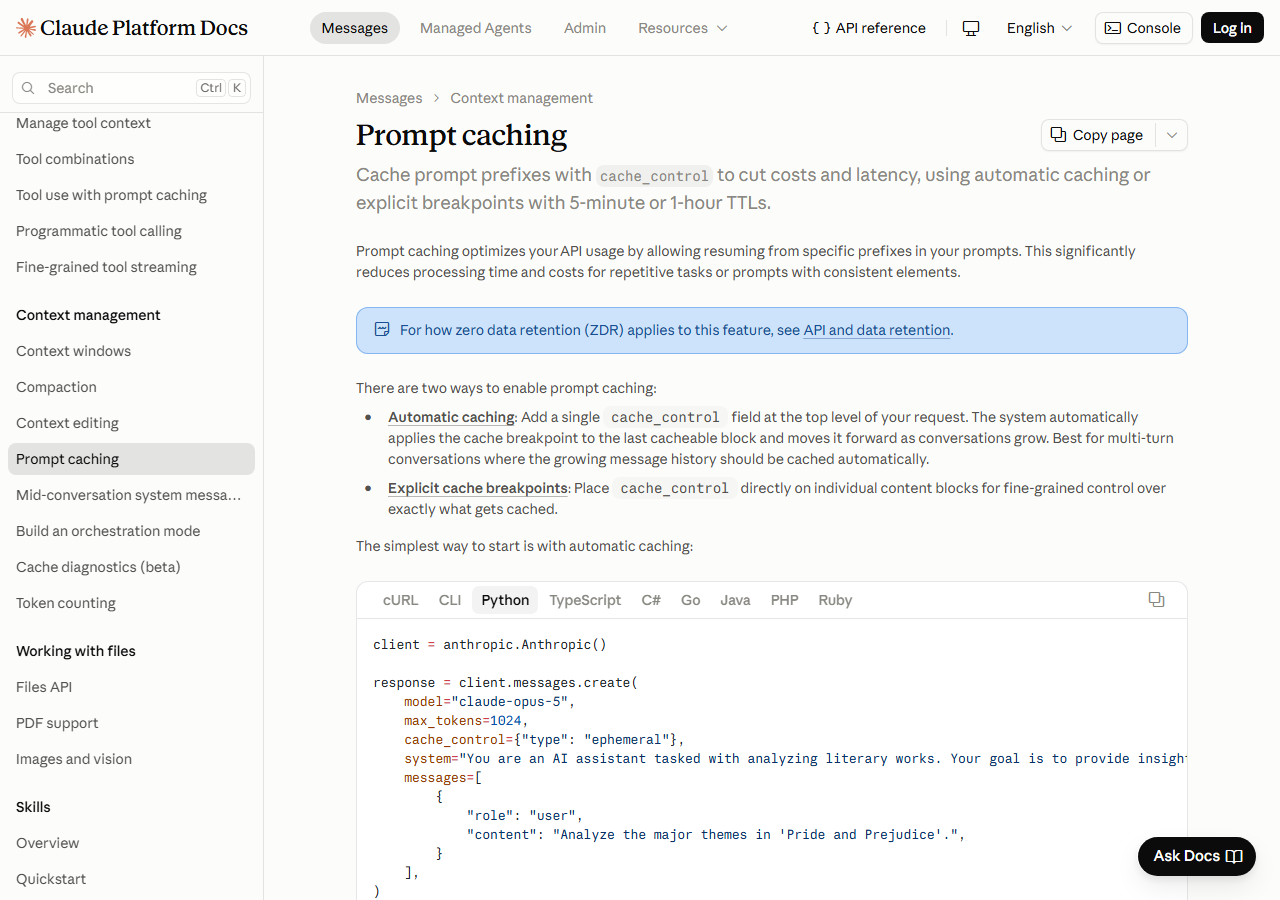This screenshot has height=900, width=1280.
Task: Click the ZDR note icon
Action: [381, 330]
